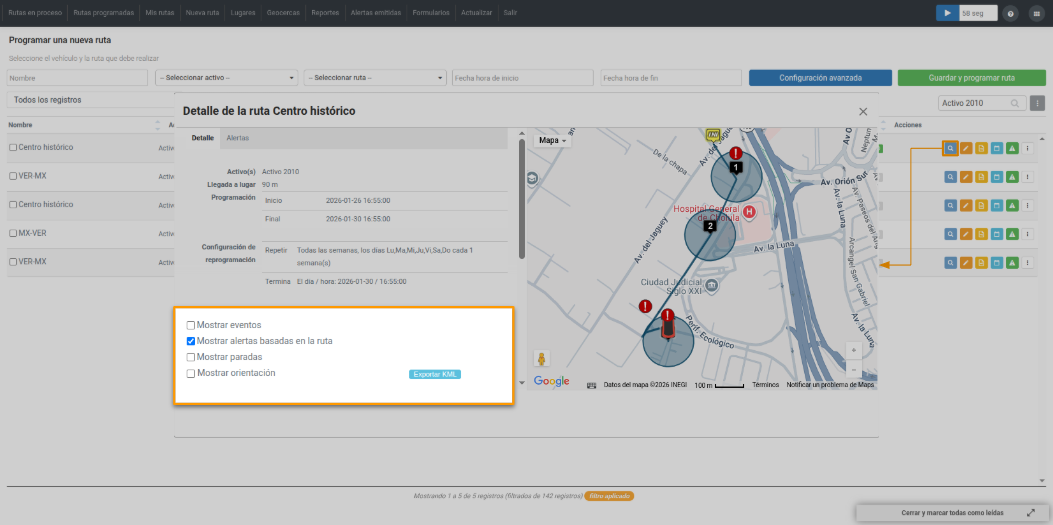Open route details with the highlighted magnifier icon
The height and width of the screenshot is (525, 1053).
(x=950, y=148)
